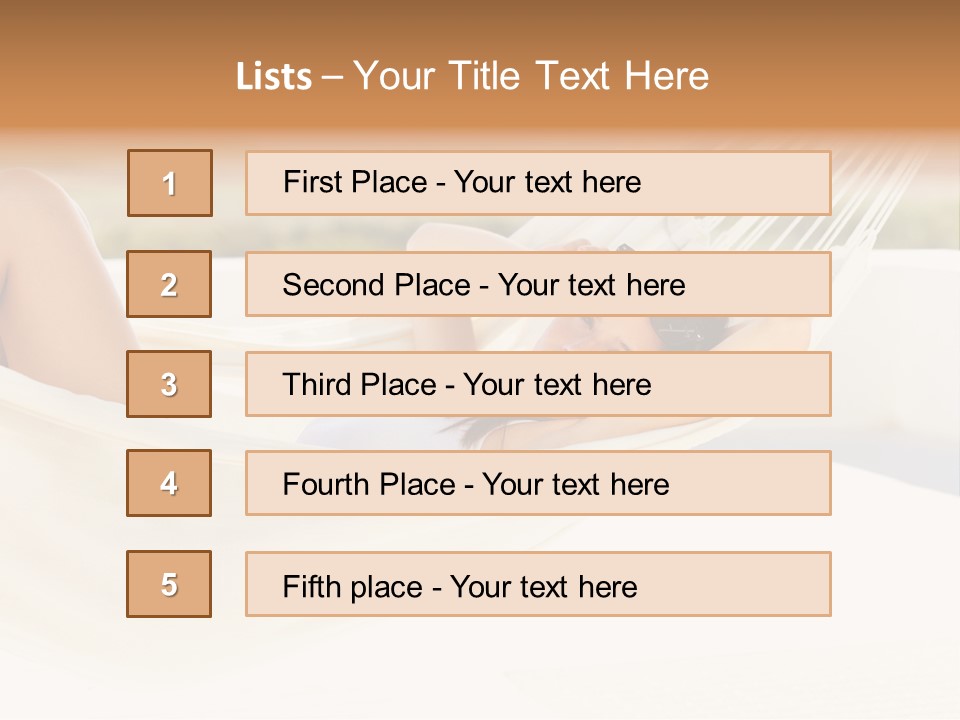The height and width of the screenshot is (720, 960).
Task: Click "Your text here" in the fourth row
Action: click(575, 485)
